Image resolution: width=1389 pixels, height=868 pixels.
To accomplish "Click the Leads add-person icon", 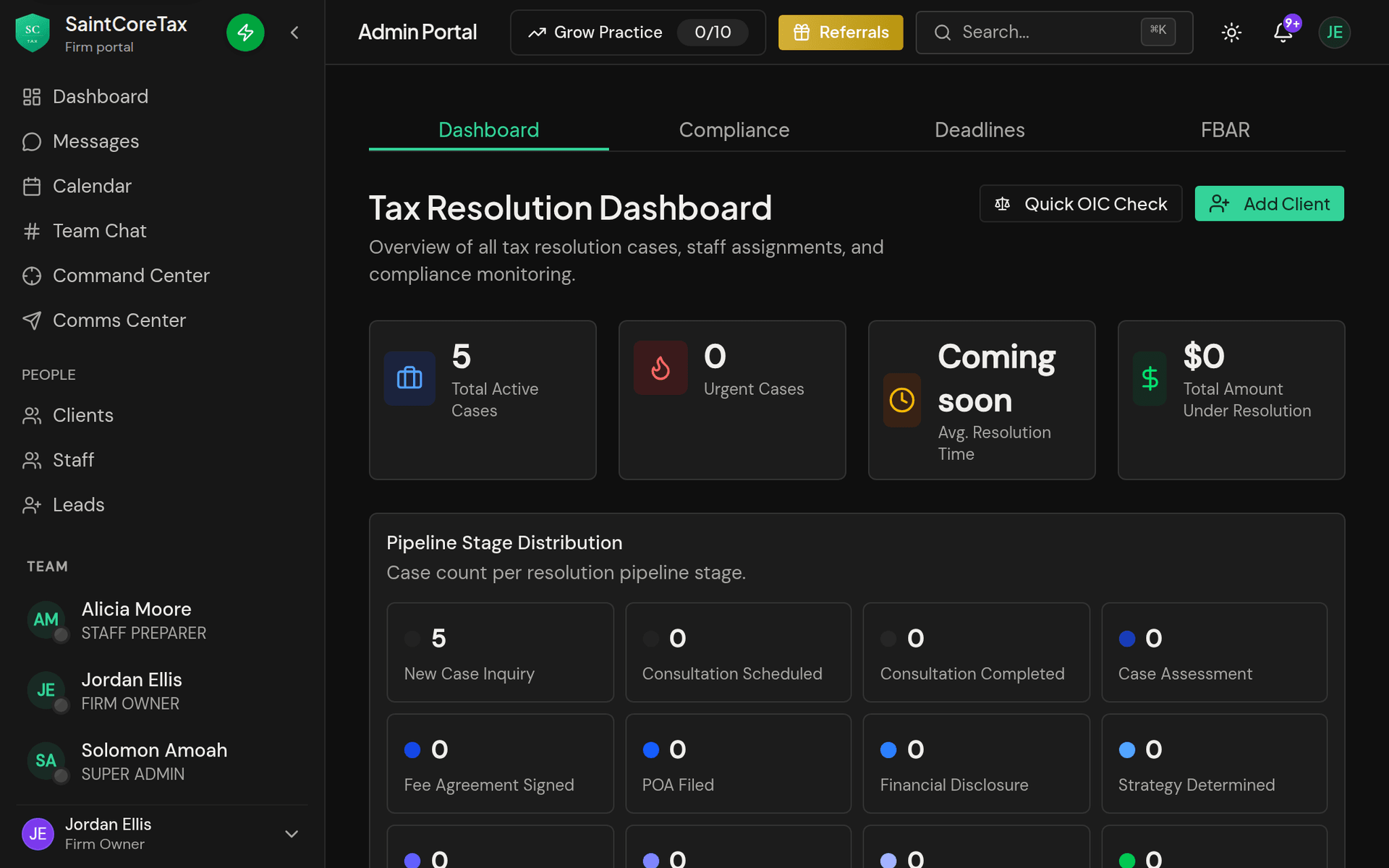I will pos(32,505).
